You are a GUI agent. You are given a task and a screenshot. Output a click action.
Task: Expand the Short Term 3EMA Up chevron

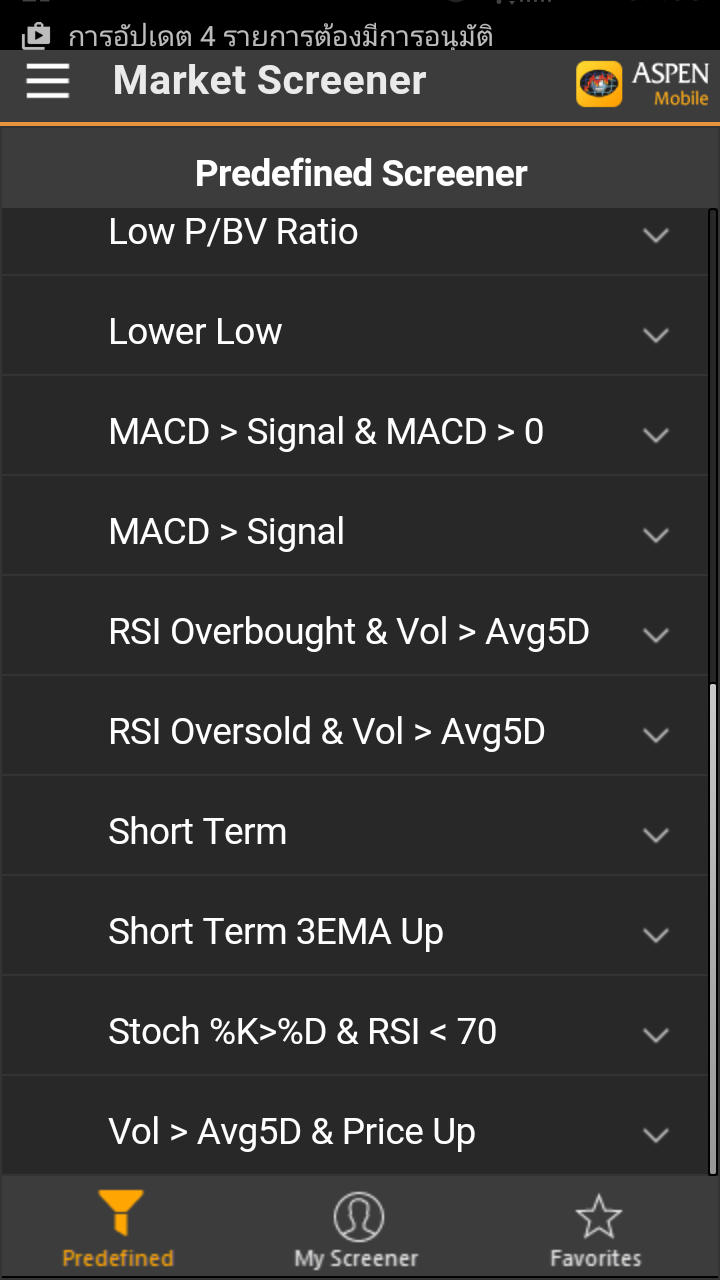(x=656, y=935)
